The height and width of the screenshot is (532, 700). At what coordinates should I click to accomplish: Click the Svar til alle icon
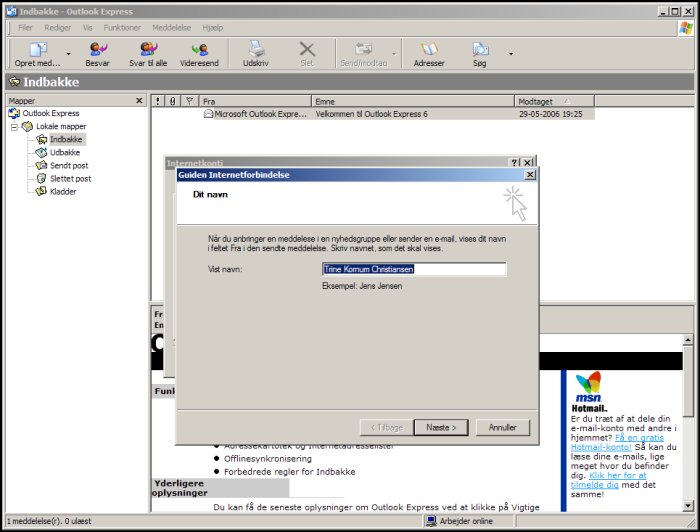coord(148,48)
